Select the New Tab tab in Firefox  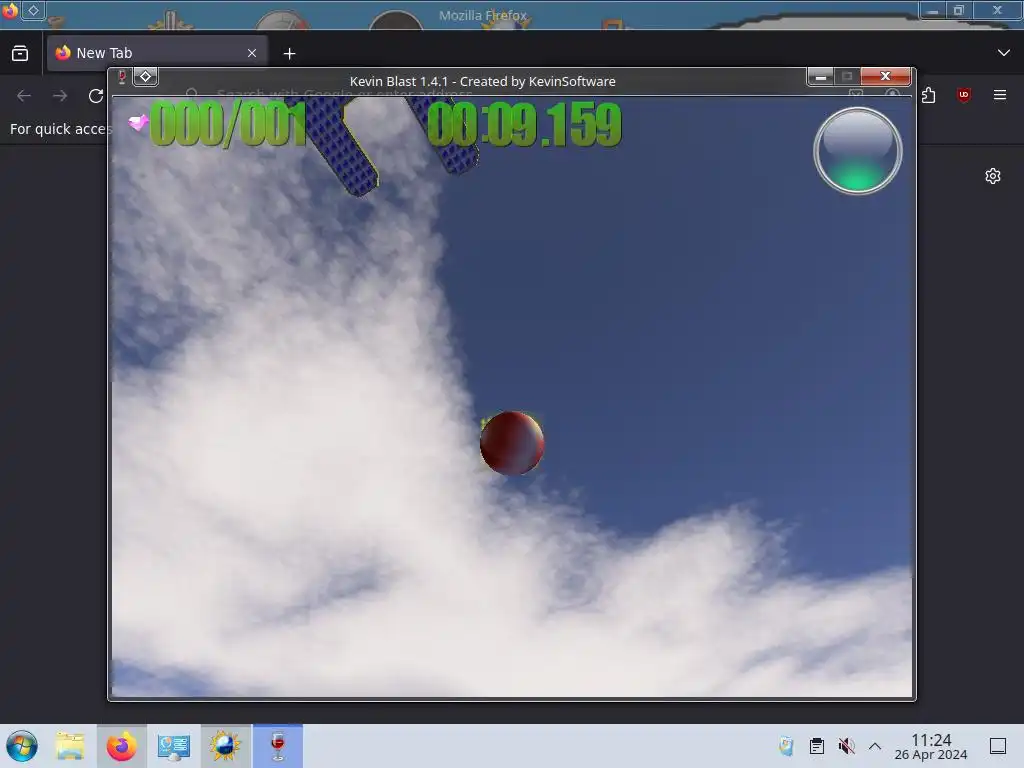[x=157, y=53]
